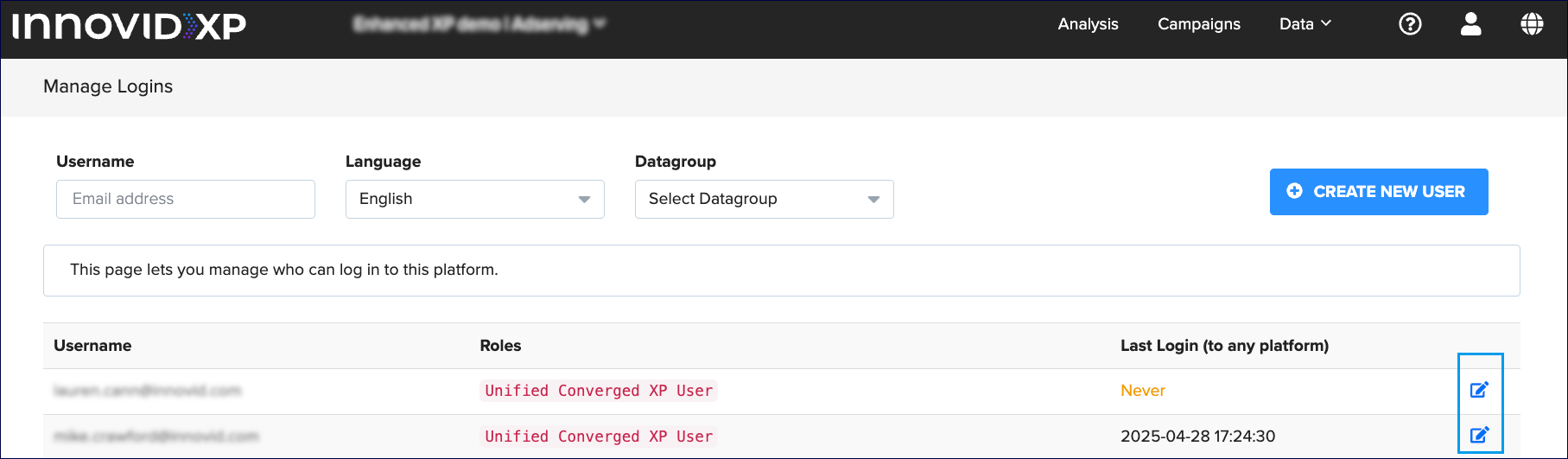The image size is (1568, 459).
Task: Click the globe language icon
Action: tap(1532, 24)
